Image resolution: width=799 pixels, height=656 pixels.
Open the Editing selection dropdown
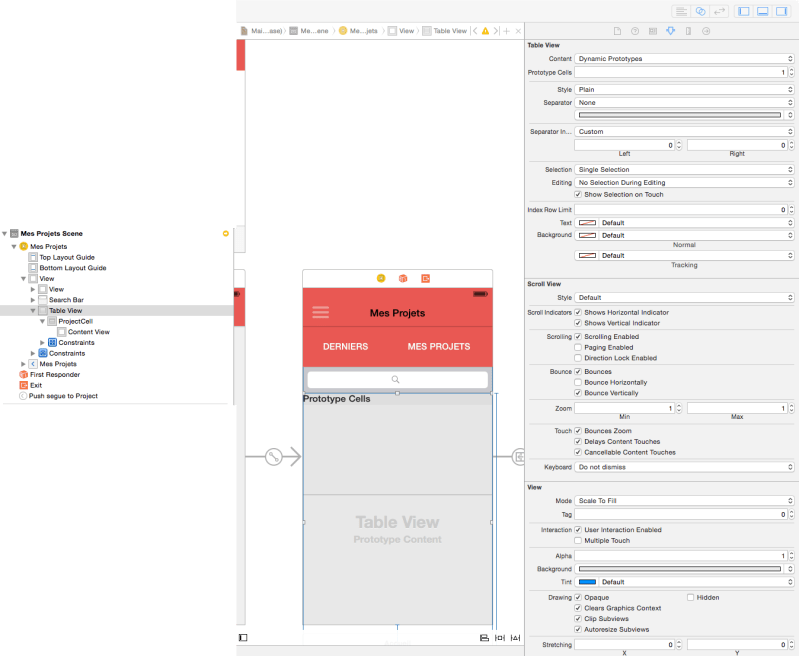click(x=684, y=182)
